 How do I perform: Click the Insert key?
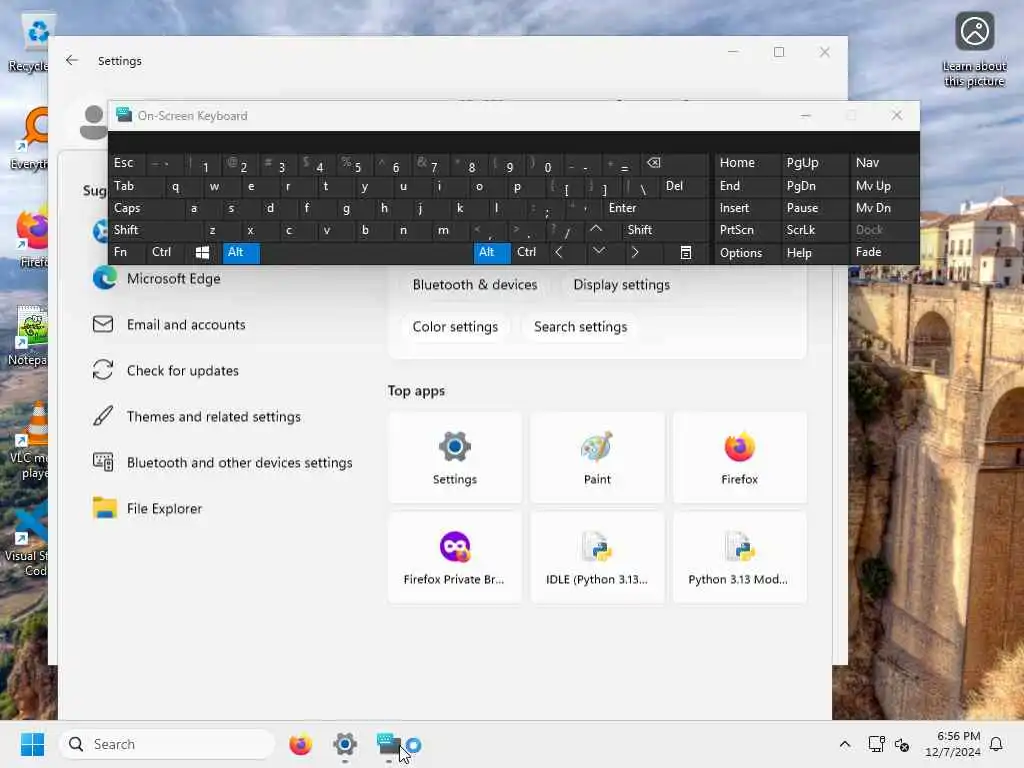pos(746,208)
